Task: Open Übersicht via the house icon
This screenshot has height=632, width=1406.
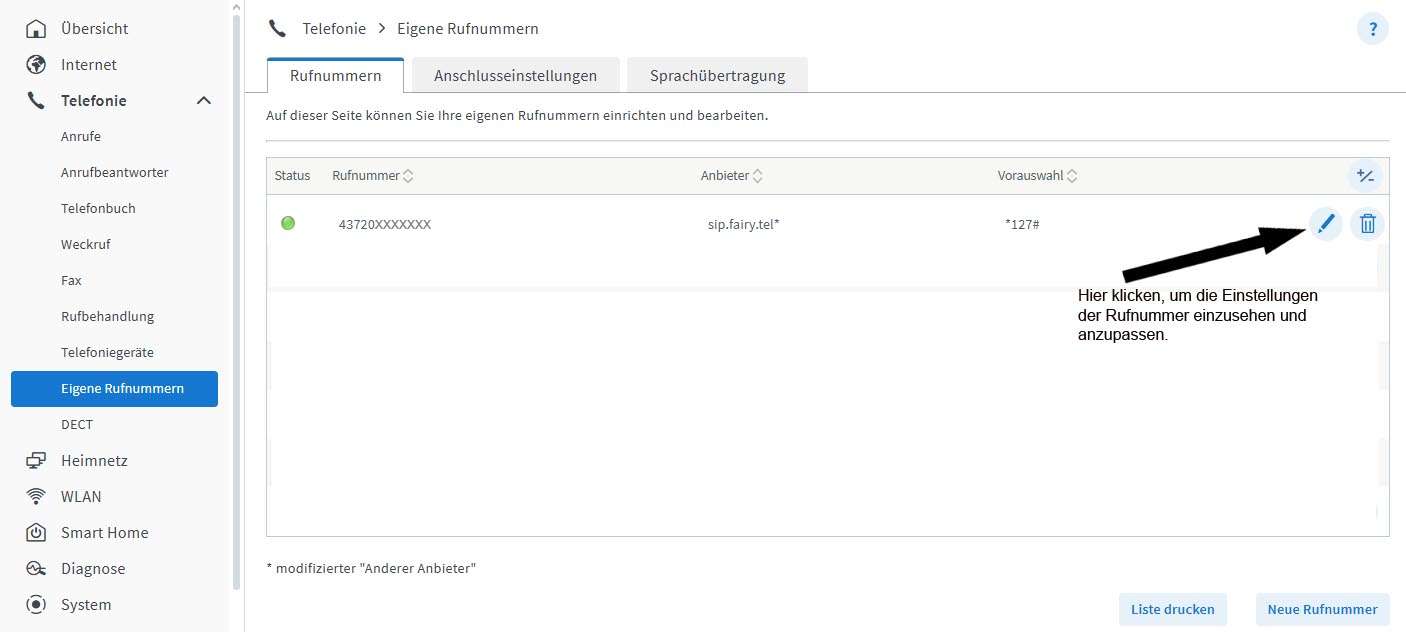Action: 36,29
